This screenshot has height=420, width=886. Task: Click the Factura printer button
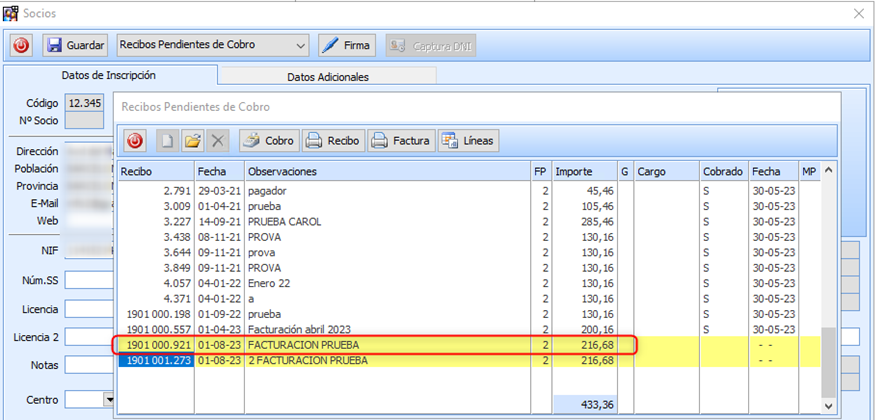click(400, 141)
